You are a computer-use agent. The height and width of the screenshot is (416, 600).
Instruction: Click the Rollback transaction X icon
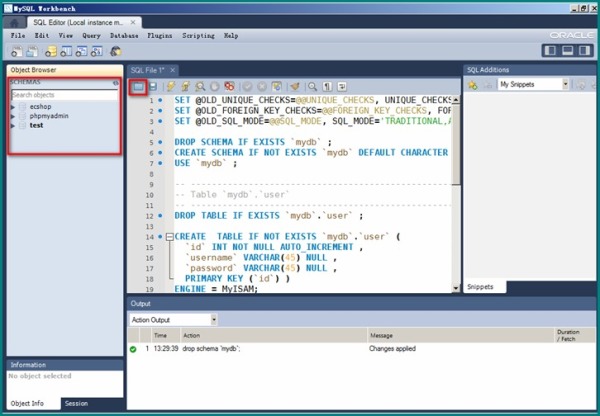[262, 87]
